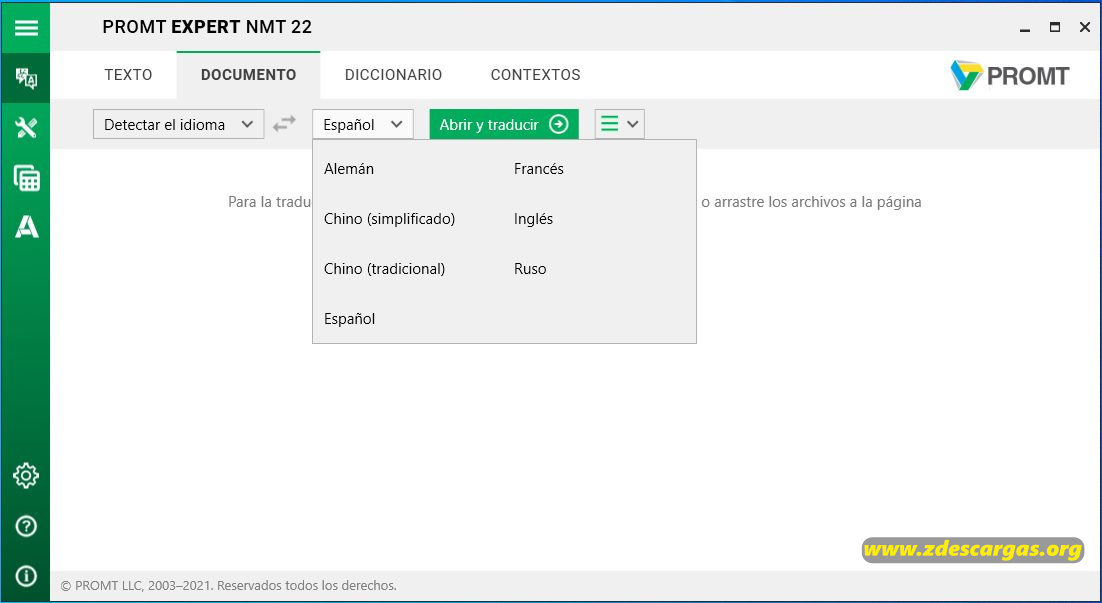Select Alemán as target language

point(349,169)
